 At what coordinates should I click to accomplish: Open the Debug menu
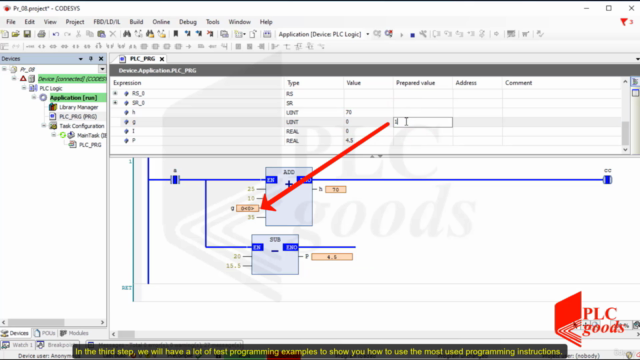coord(188,22)
